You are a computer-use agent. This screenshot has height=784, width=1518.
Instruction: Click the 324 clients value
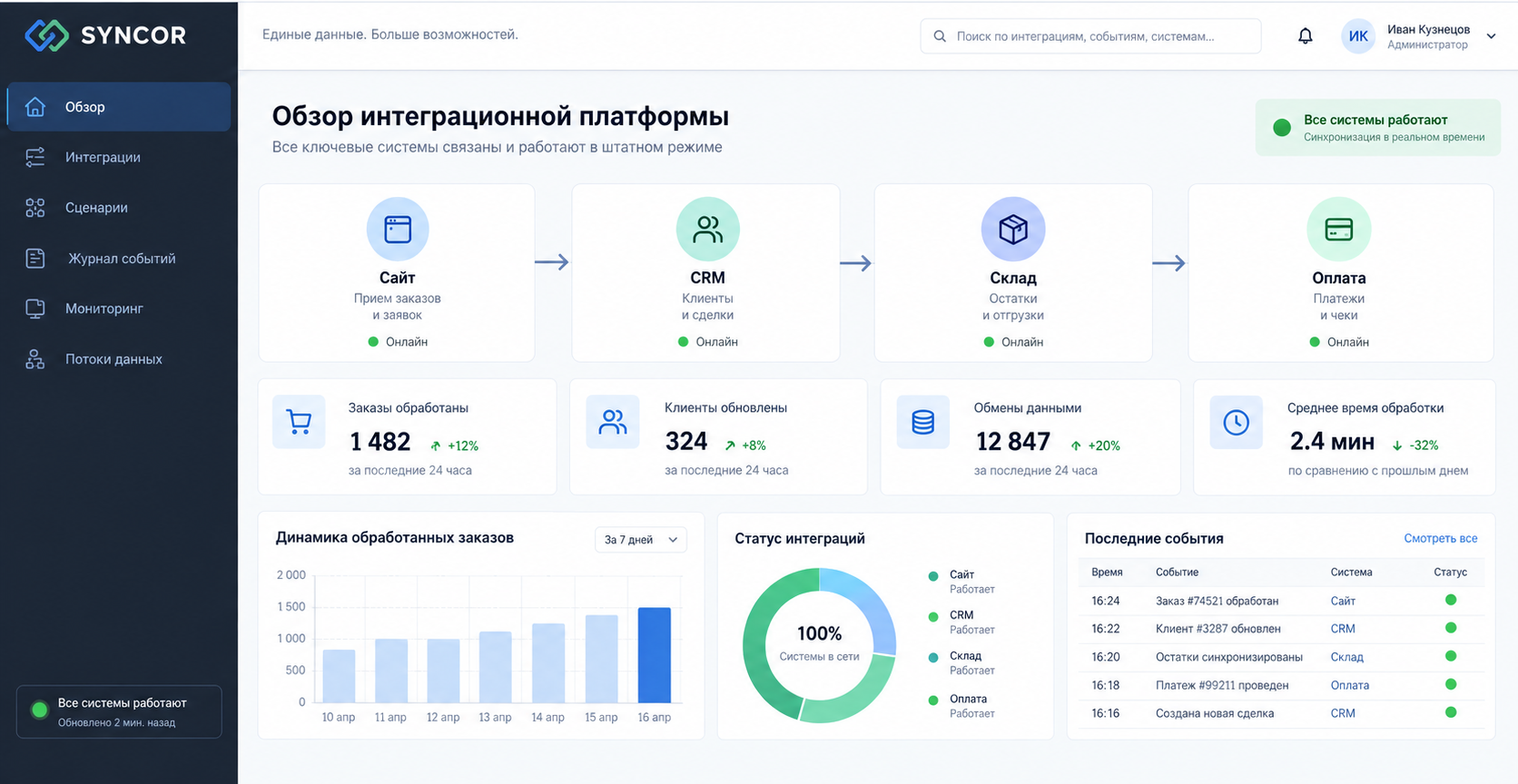[686, 442]
